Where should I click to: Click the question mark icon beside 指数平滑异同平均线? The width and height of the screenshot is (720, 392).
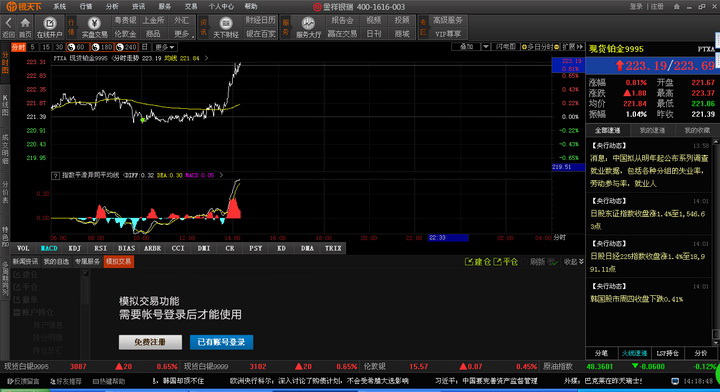click(56, 175)
